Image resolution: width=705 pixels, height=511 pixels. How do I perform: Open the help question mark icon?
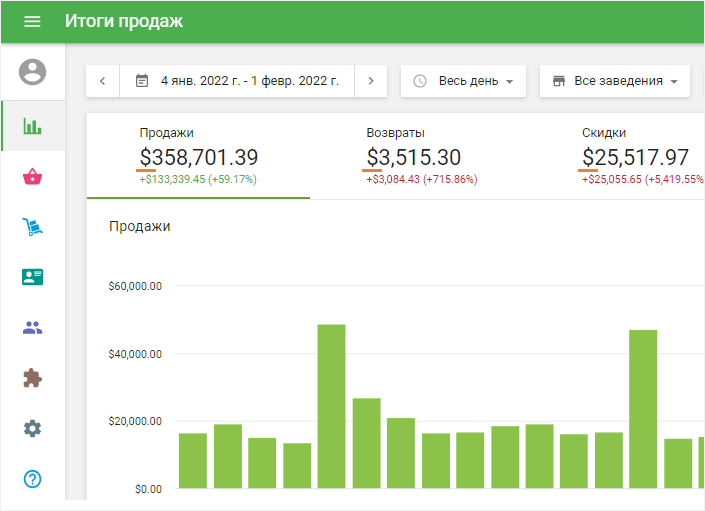[x=33, y=478]
